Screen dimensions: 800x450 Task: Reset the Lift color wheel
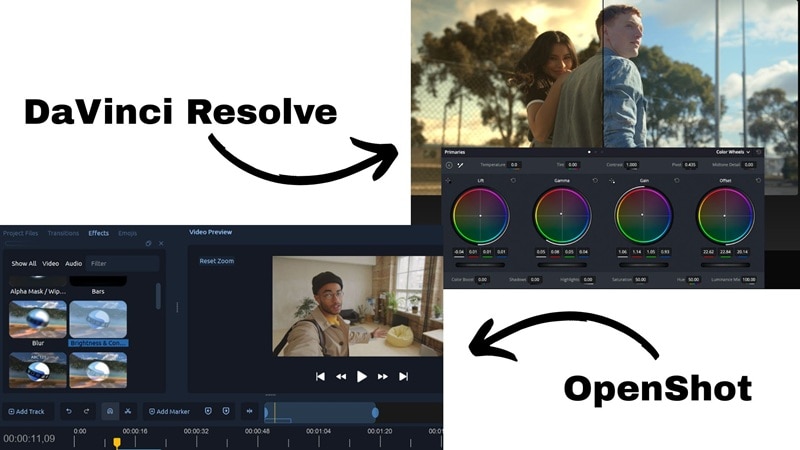coord(513,181)
